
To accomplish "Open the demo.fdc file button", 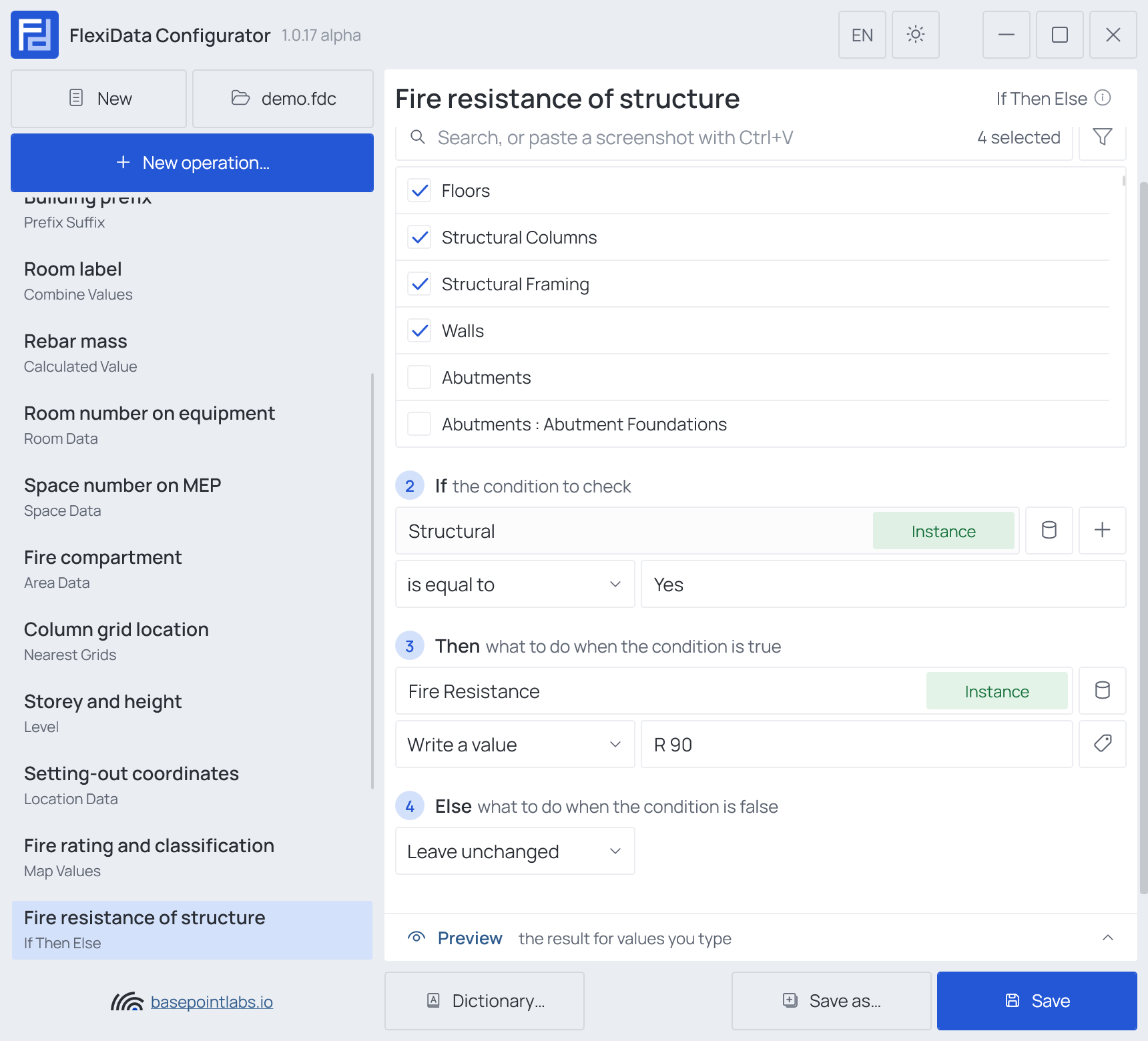I will (x=283, y=99).
